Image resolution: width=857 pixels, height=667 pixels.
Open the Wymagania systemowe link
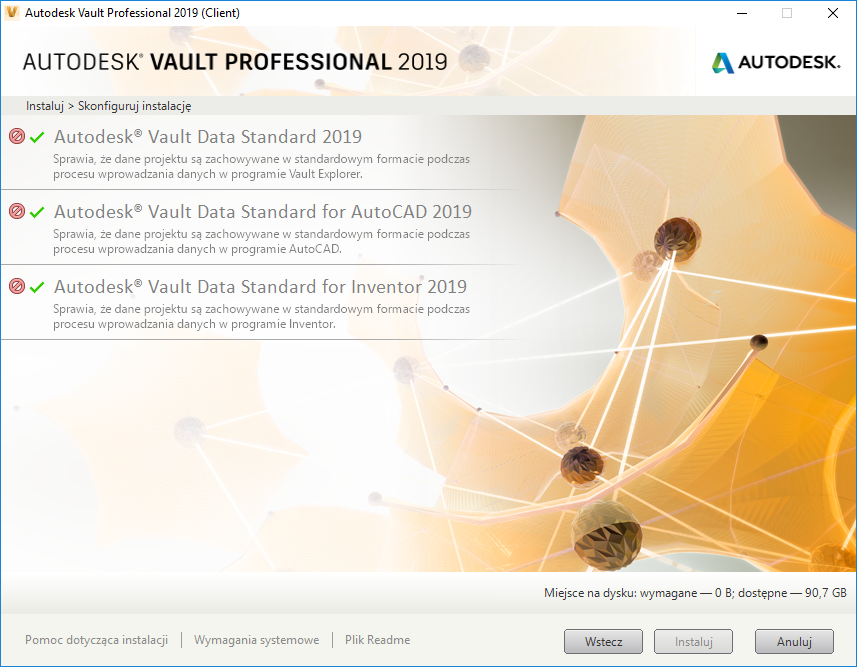pyautogui.click(x=256, y=640)
